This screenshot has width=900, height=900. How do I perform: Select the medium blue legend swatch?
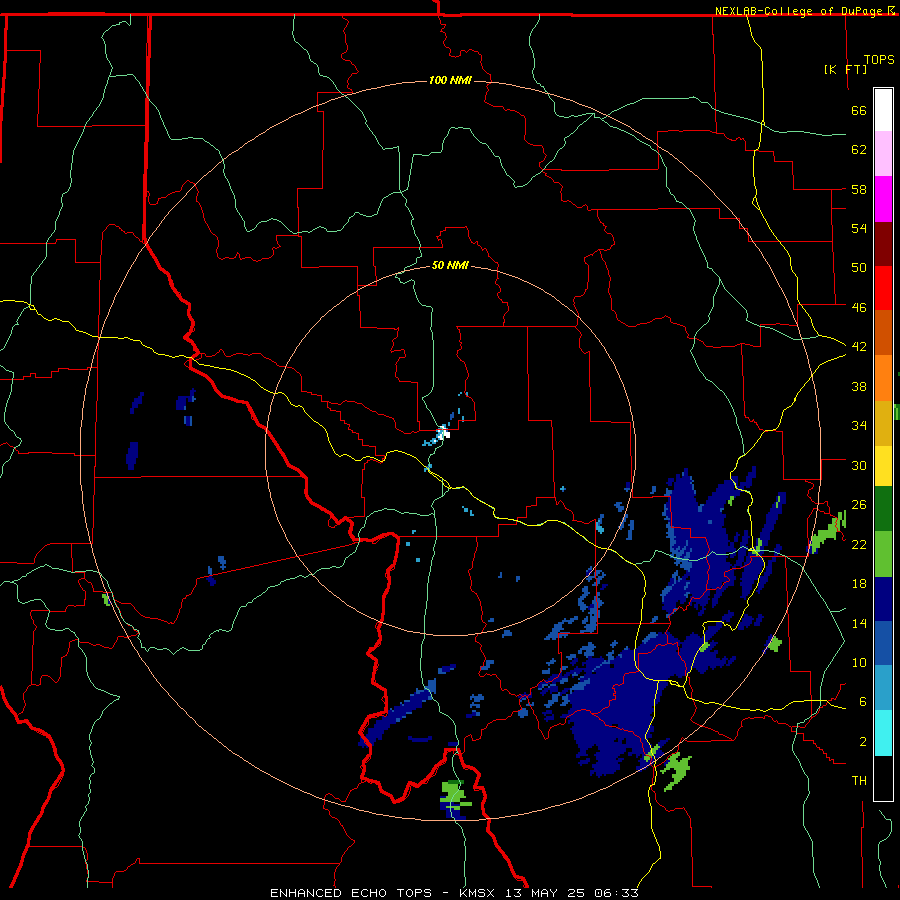tap(883, 643)
